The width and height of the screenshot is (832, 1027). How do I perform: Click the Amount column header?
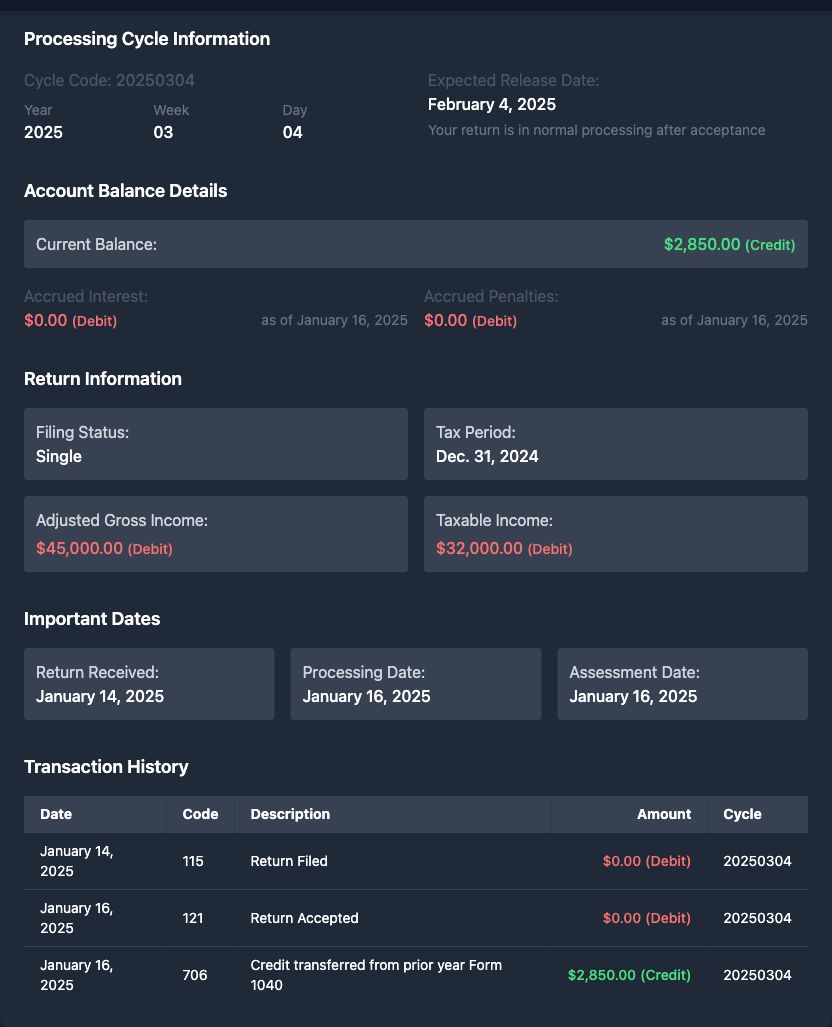point(664,814)
